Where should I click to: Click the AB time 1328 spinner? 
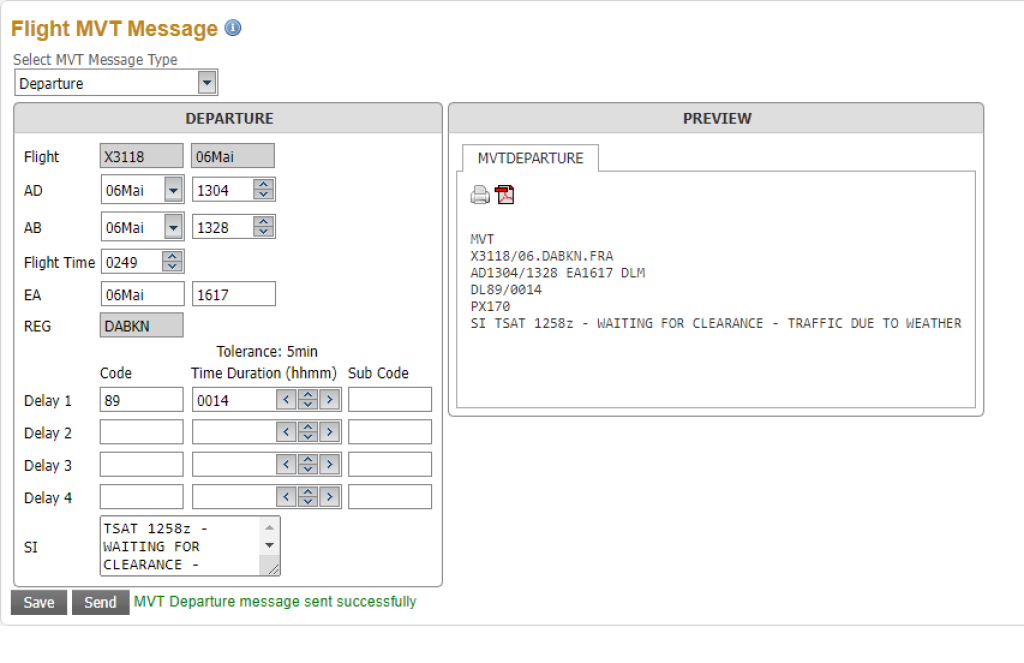tap(263, 228)
